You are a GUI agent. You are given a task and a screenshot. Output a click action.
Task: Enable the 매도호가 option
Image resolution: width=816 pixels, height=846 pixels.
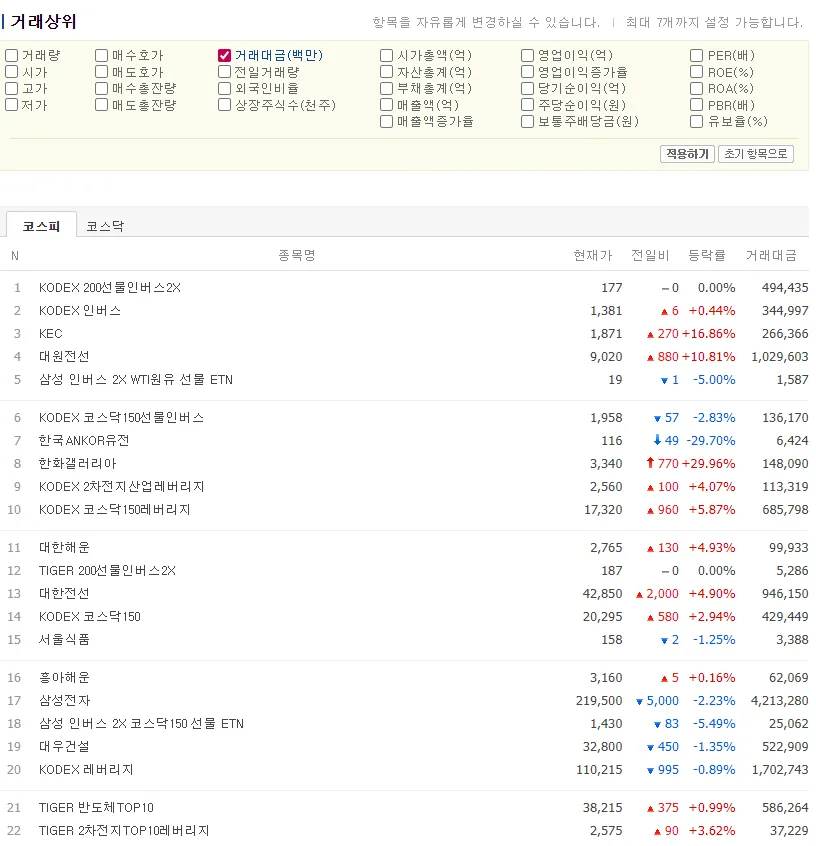[x=101, y=72]
